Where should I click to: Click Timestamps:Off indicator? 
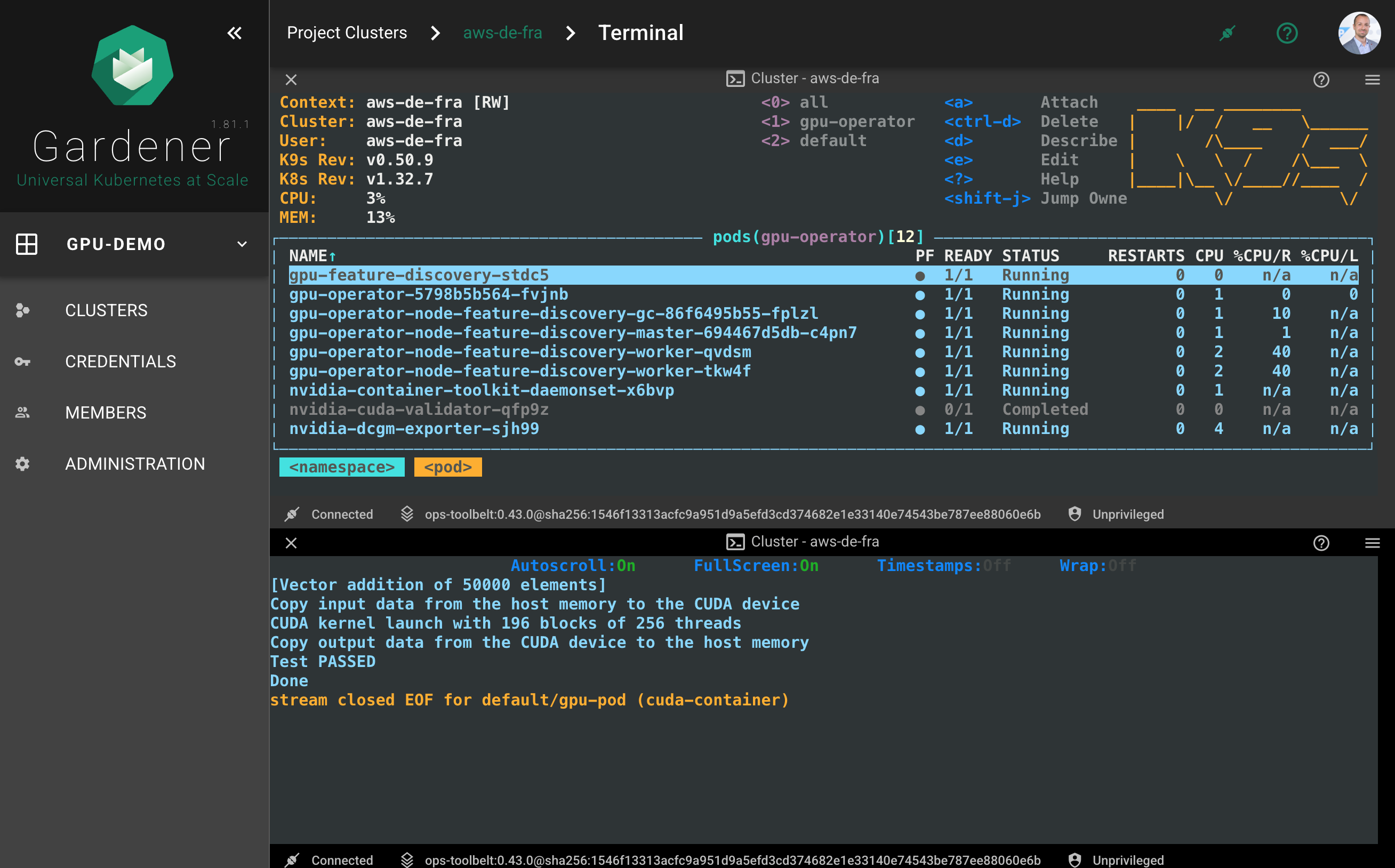pos(944,566)
